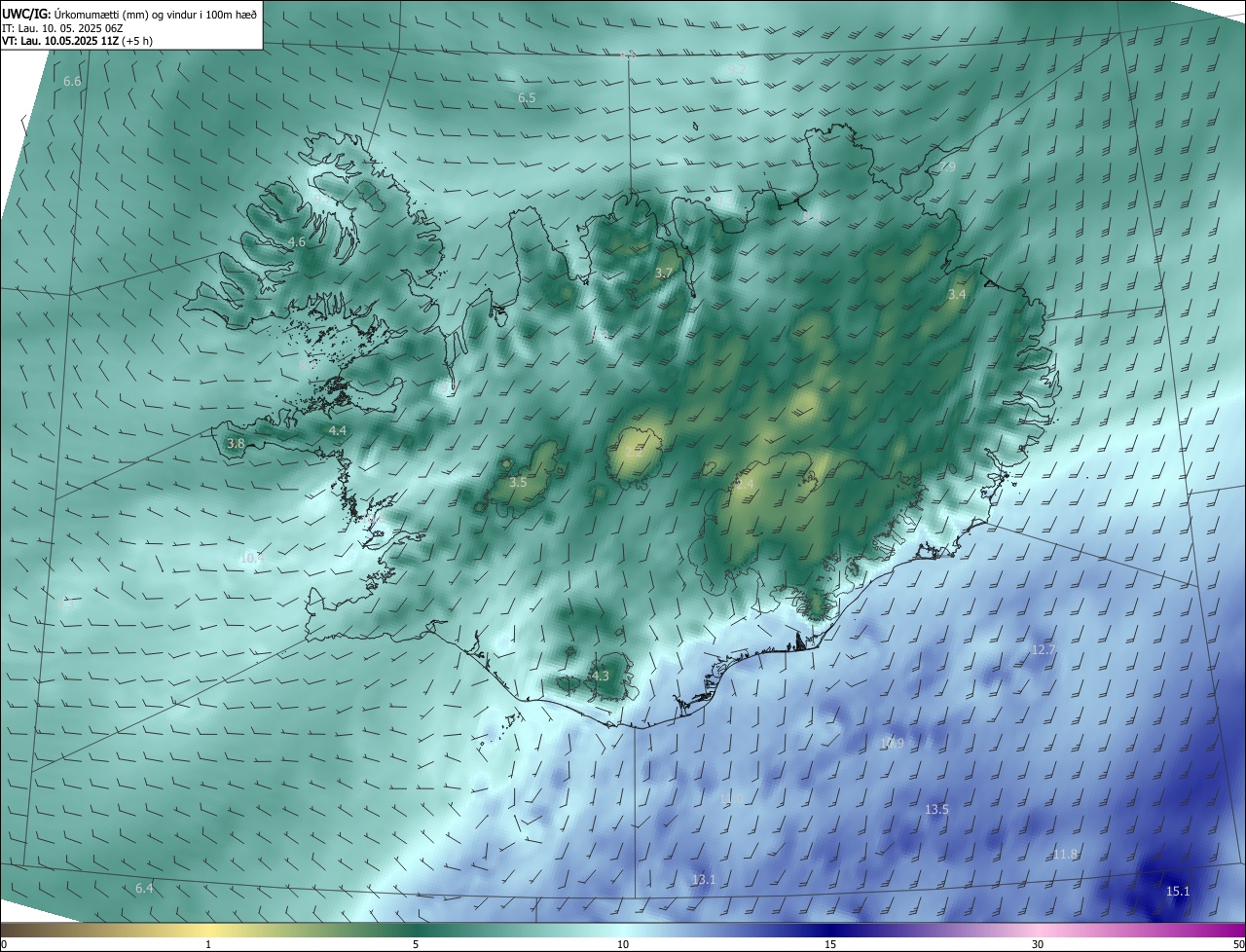Click the 'VT: Lau. 10.05.2025 11Z (+5 h)' line
Image resolution: width=1246 pixels, height=952 pixels.
[77, 41]
